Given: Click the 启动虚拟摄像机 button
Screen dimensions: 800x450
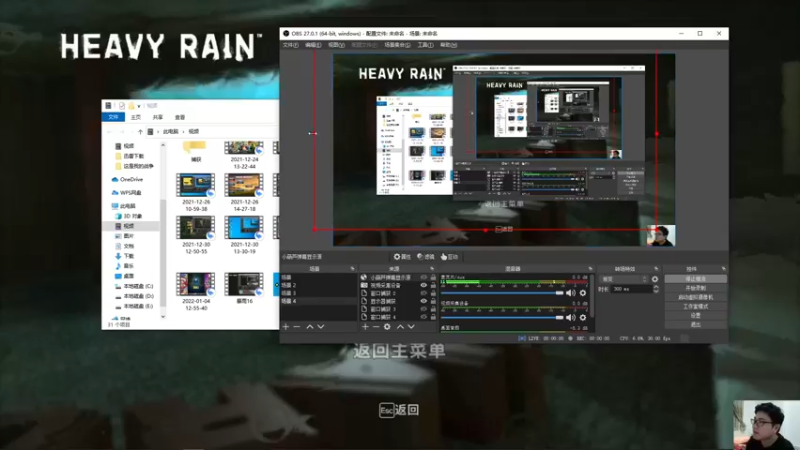Looking at the screenshot, I should (x=695, y=297).
